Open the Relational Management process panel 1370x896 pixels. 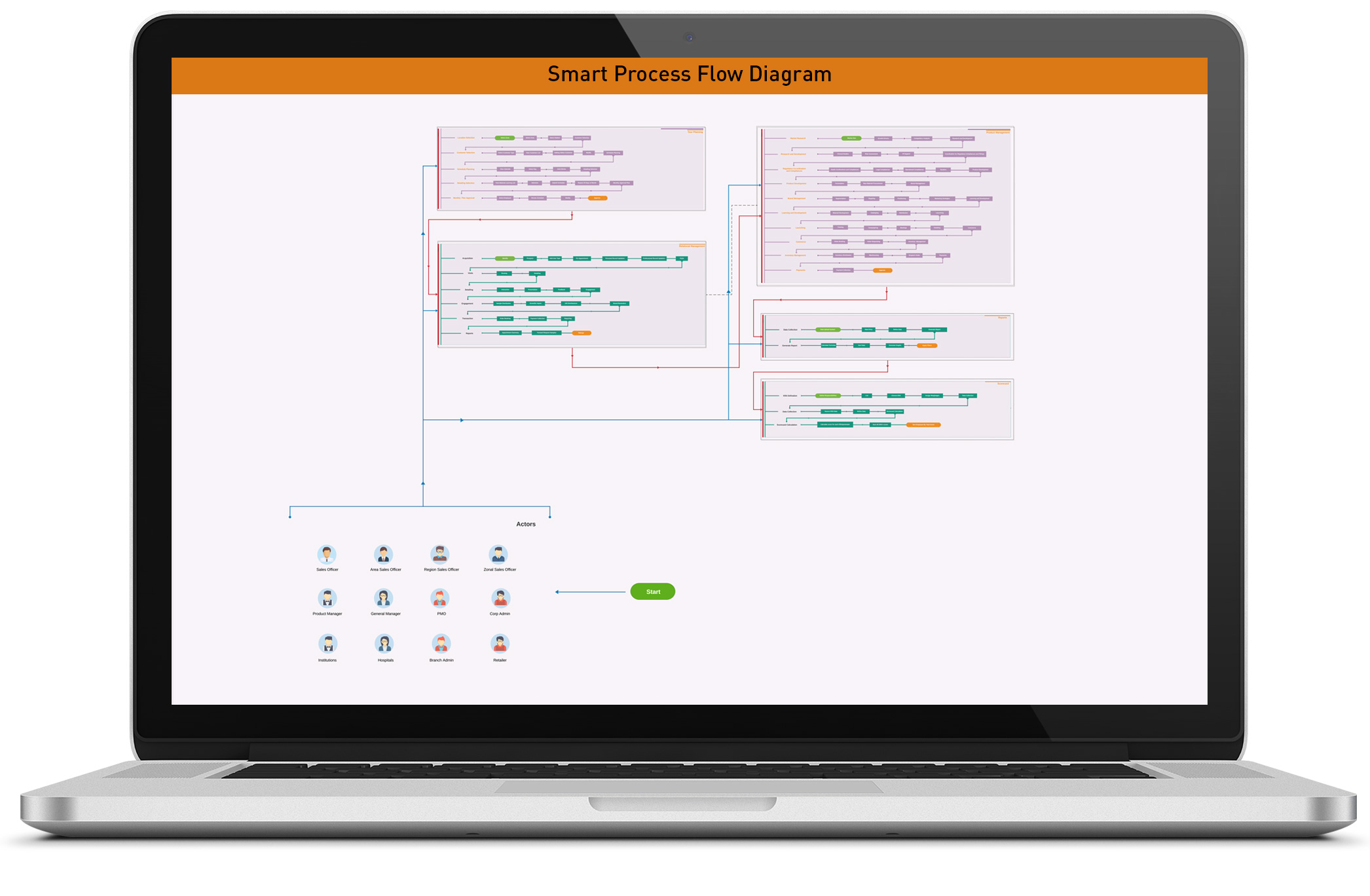click(571, 294)
